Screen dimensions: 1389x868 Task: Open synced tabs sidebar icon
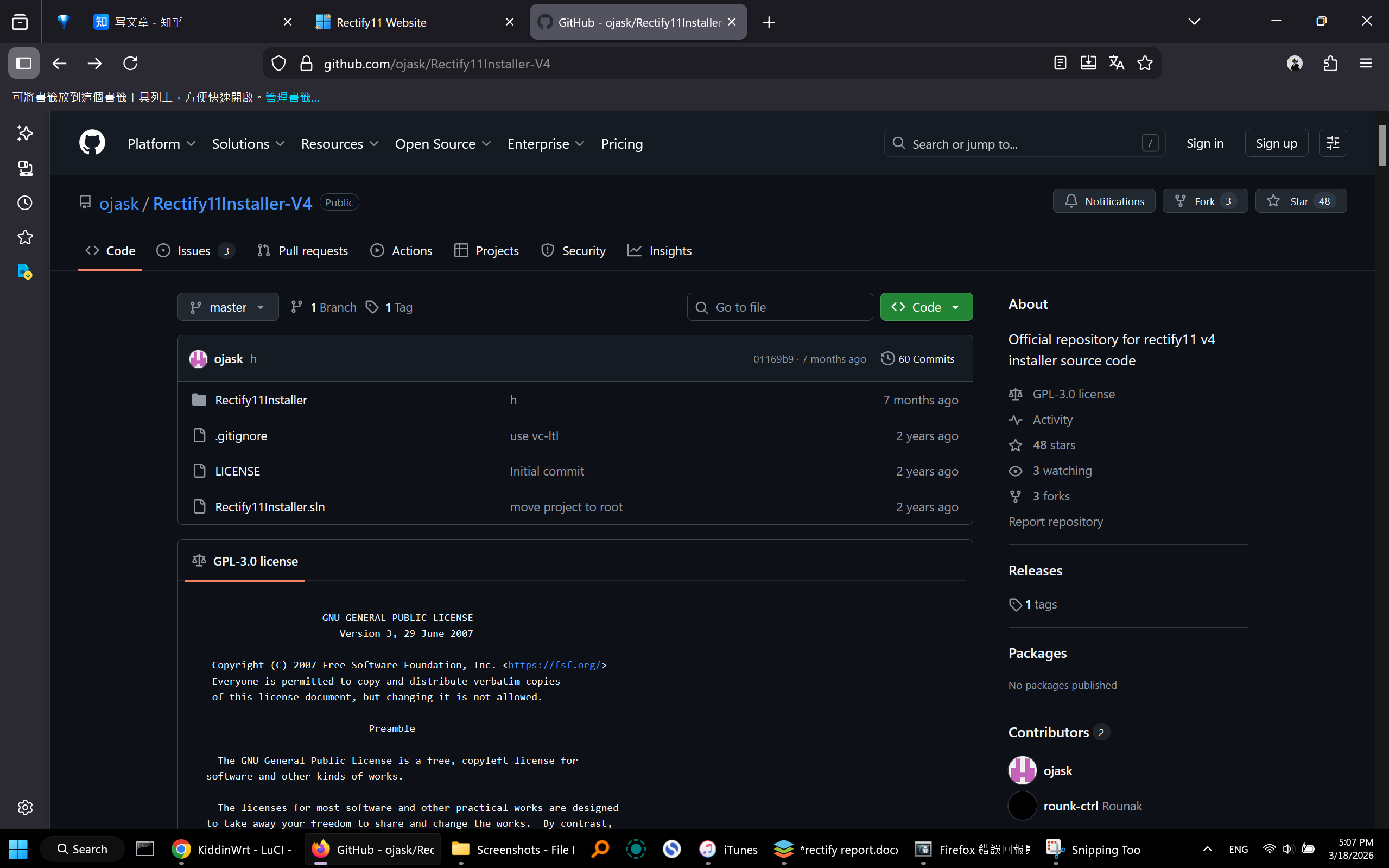24,168
